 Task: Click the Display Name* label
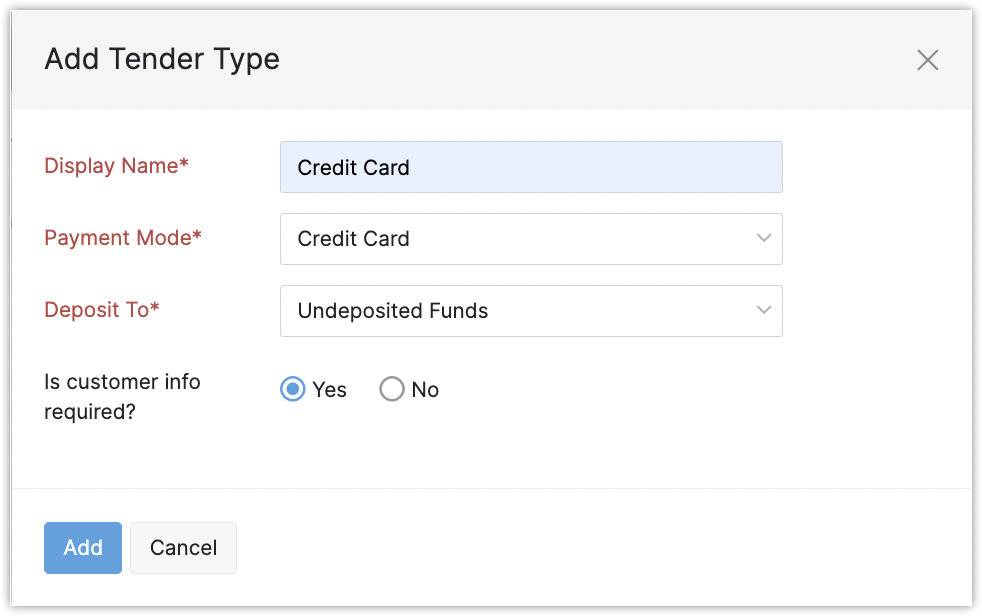click(116, 166)
